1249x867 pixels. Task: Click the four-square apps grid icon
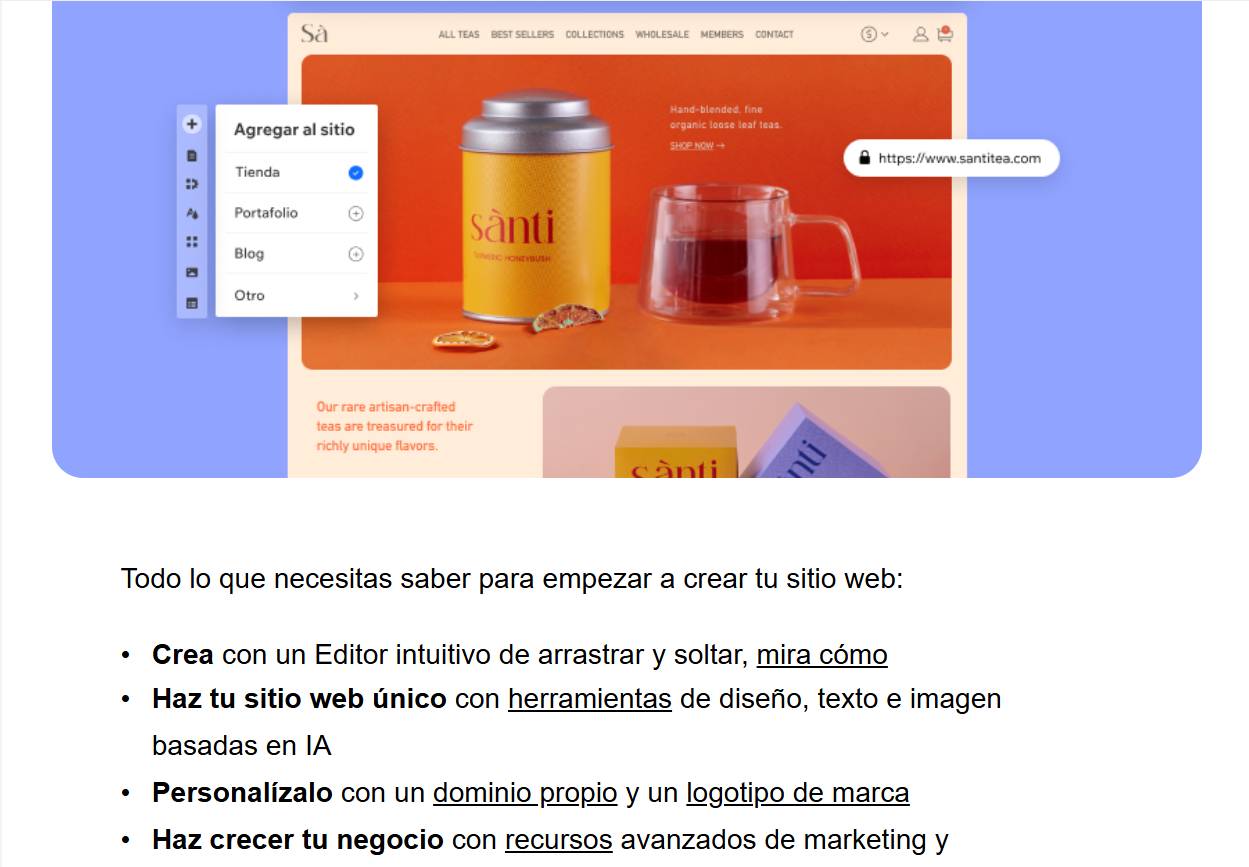tap(192, 242)
